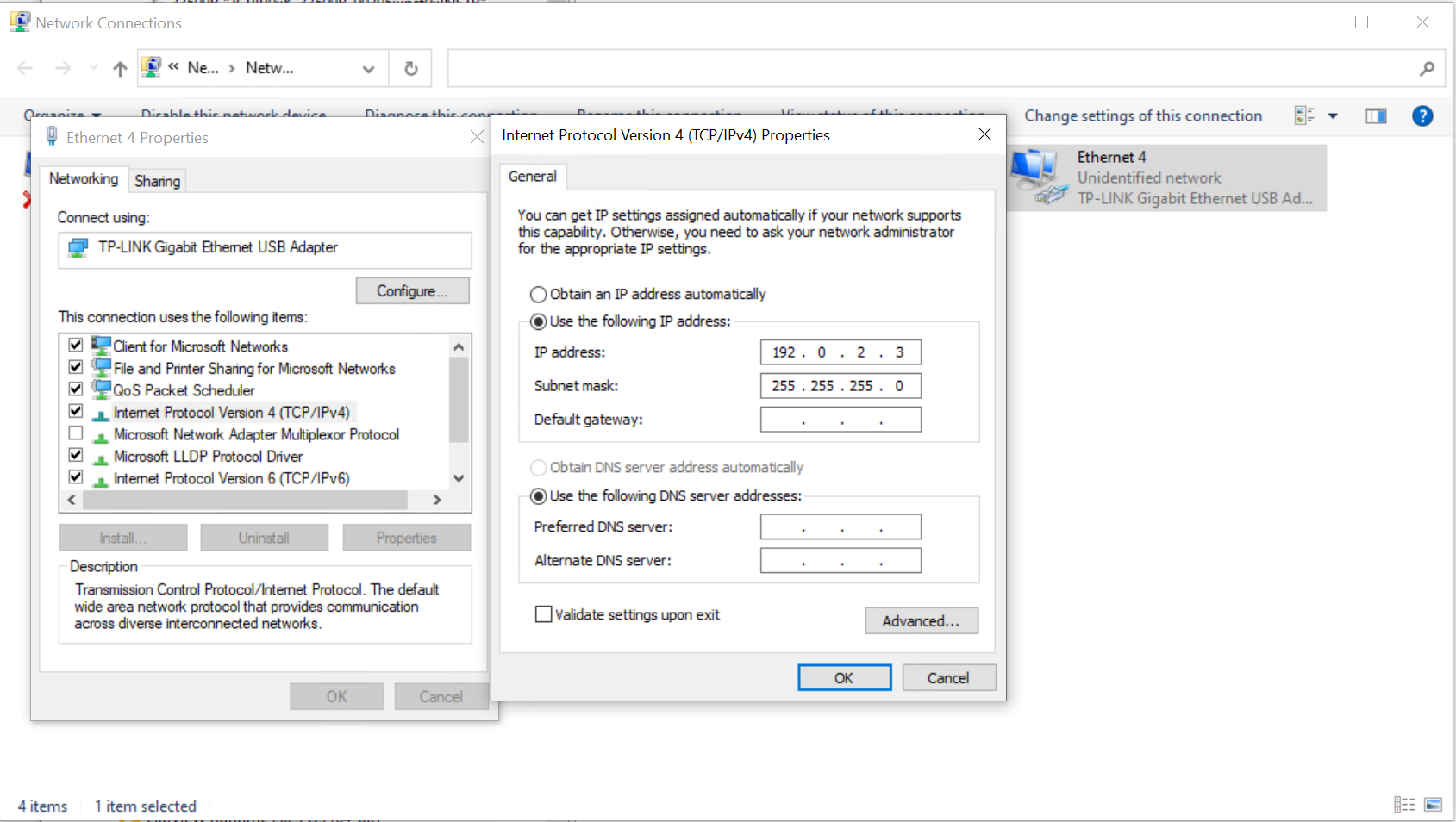
Task: Toggle Internet Protocol Version 6 checkbox
Action: [76, 476]
